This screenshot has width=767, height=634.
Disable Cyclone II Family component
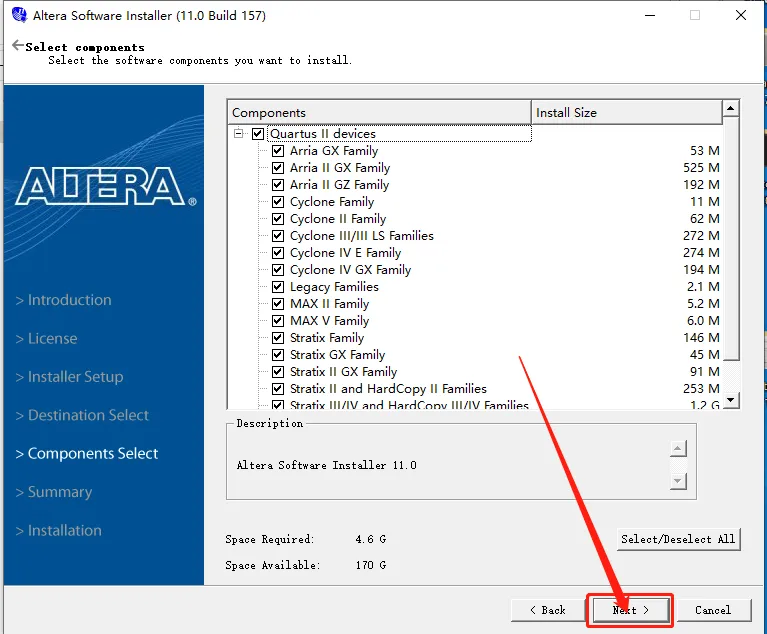278,219
